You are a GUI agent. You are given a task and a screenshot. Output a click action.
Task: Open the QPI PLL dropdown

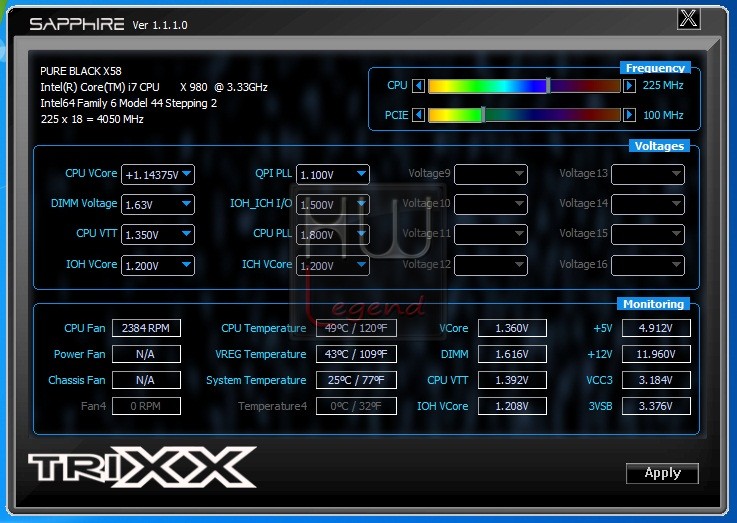(333, 174)
